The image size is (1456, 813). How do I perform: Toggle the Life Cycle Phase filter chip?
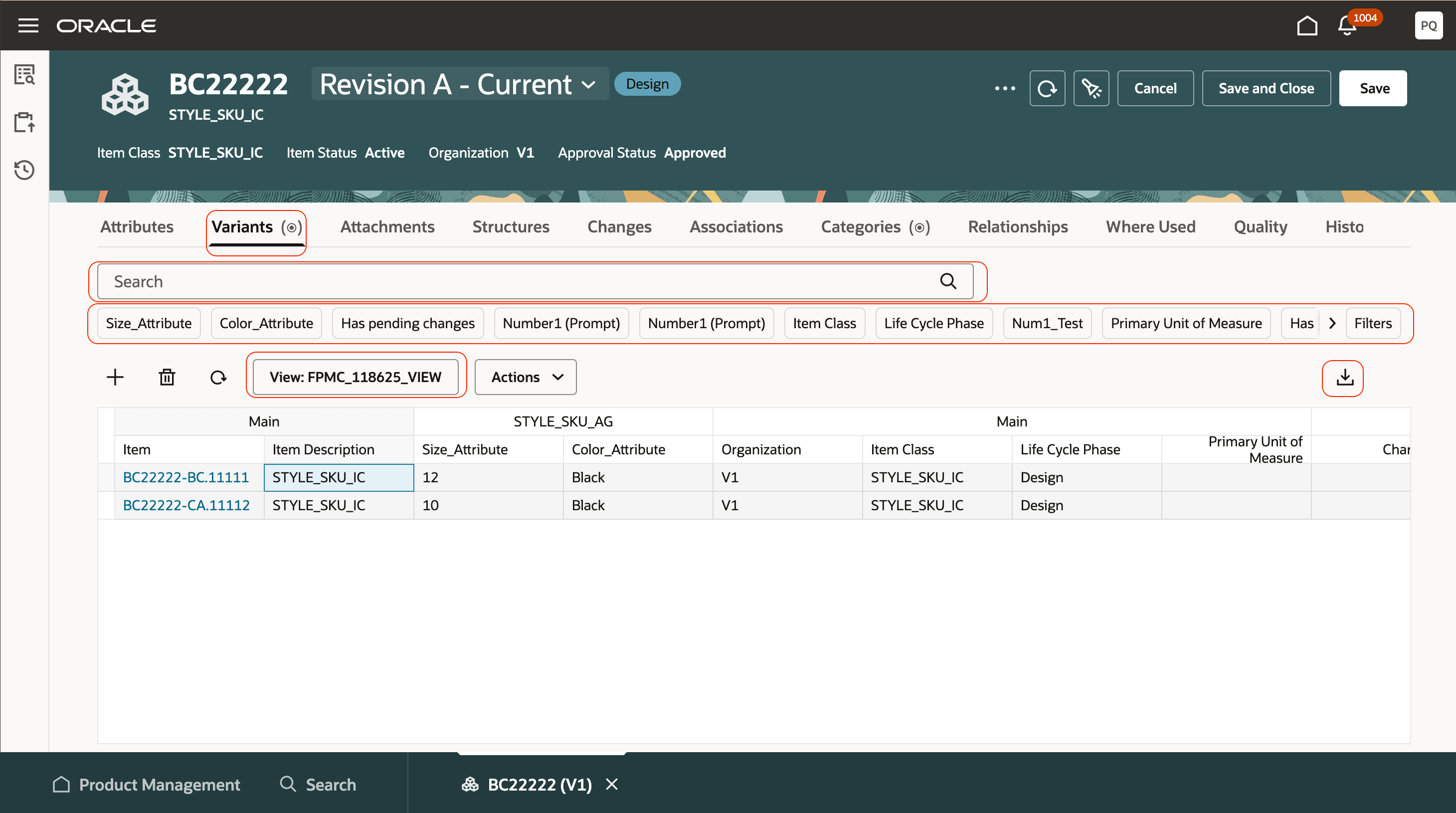coord(934,323)
